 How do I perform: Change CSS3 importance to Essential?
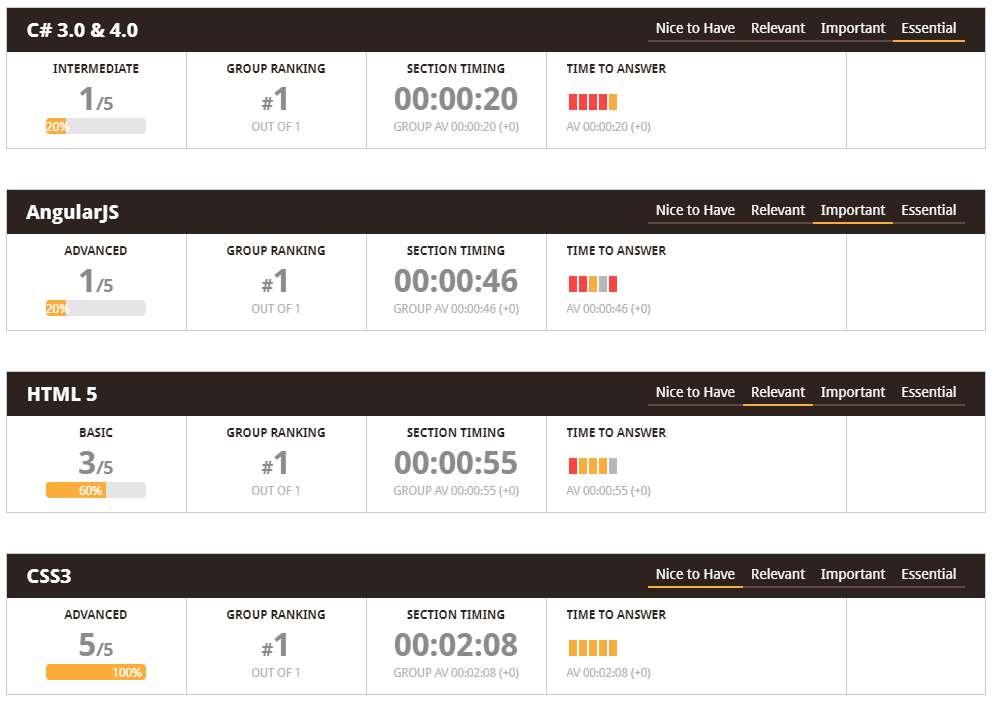(928, 574)
